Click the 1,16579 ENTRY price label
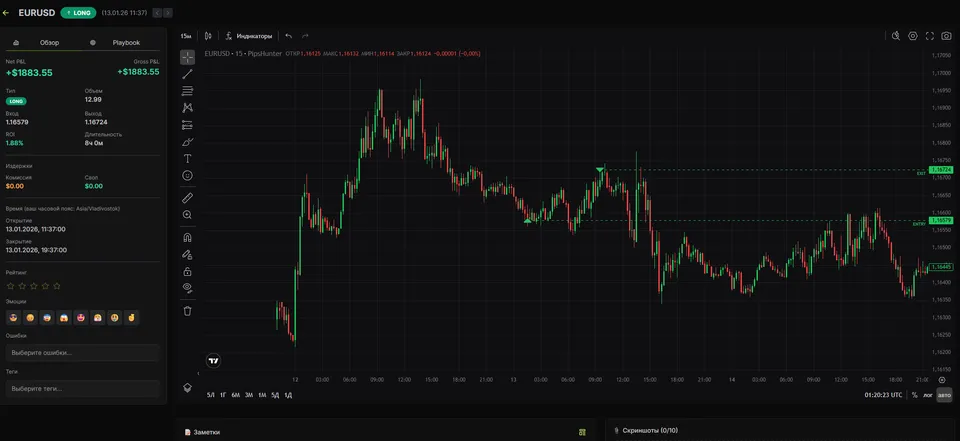 [940, 220]
